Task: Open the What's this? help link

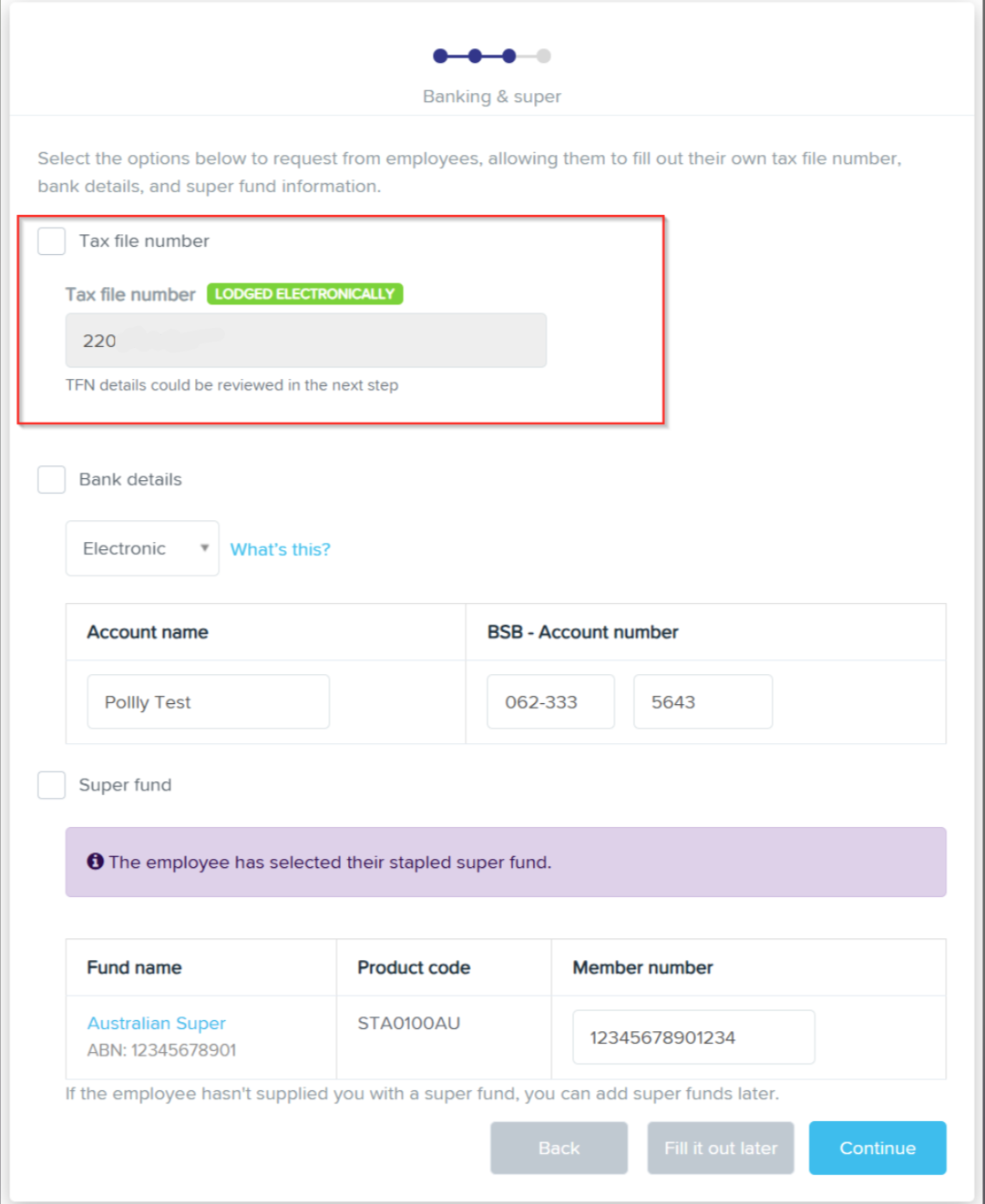Action: [x=280, y=549]
